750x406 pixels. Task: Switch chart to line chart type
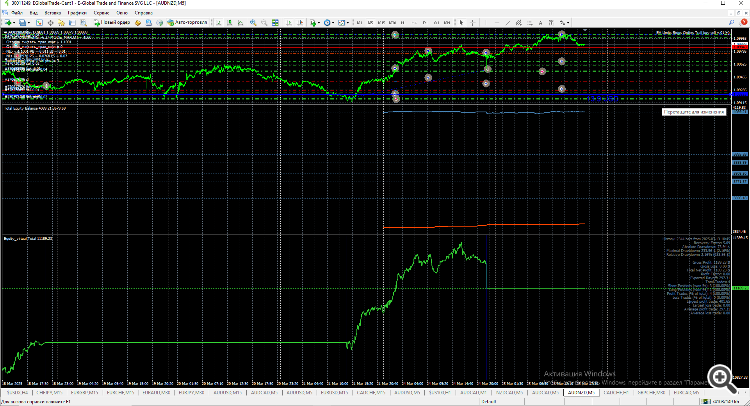click(x=241, y=22)
